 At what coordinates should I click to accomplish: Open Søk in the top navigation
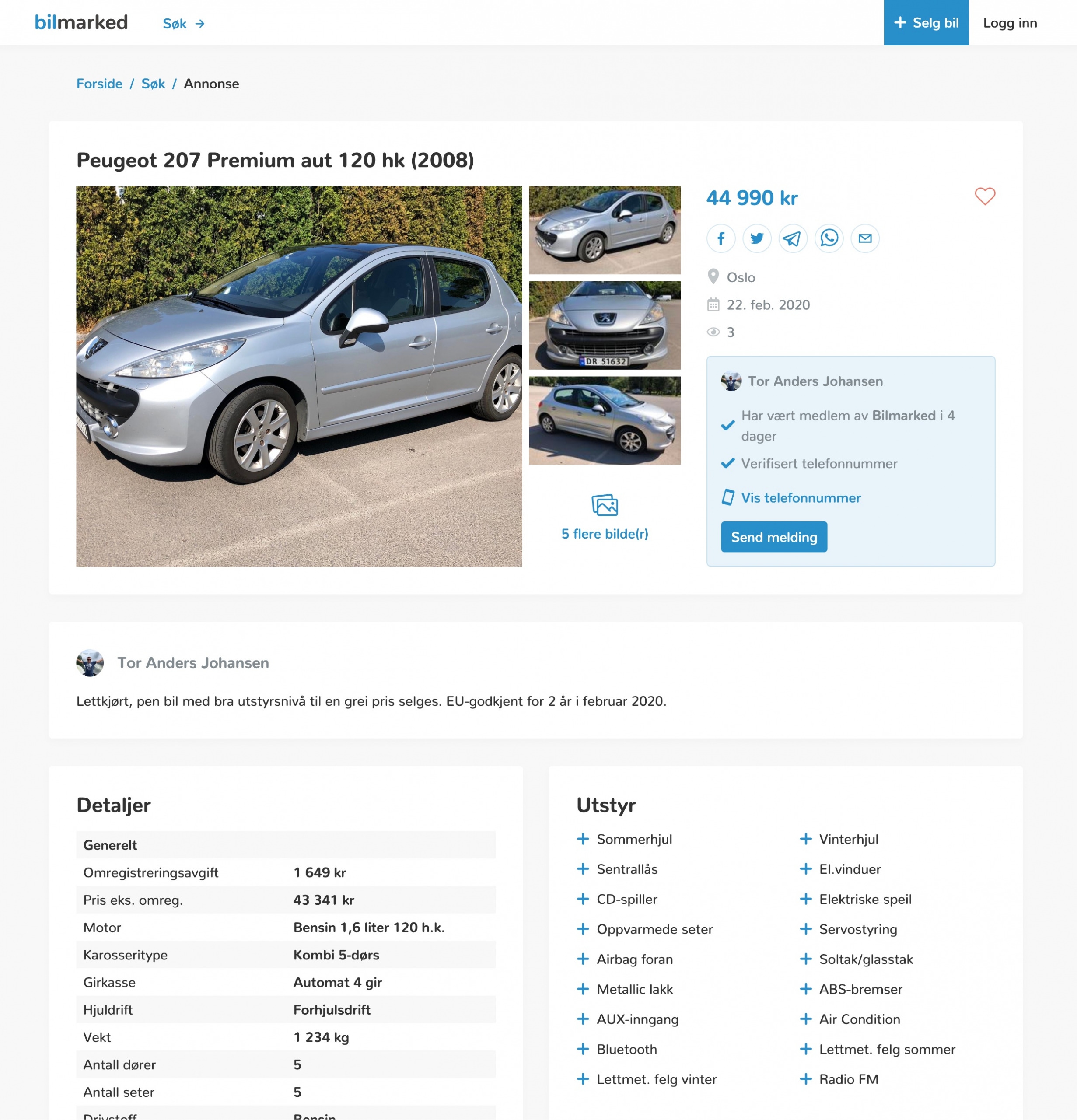tap(183, 24)
